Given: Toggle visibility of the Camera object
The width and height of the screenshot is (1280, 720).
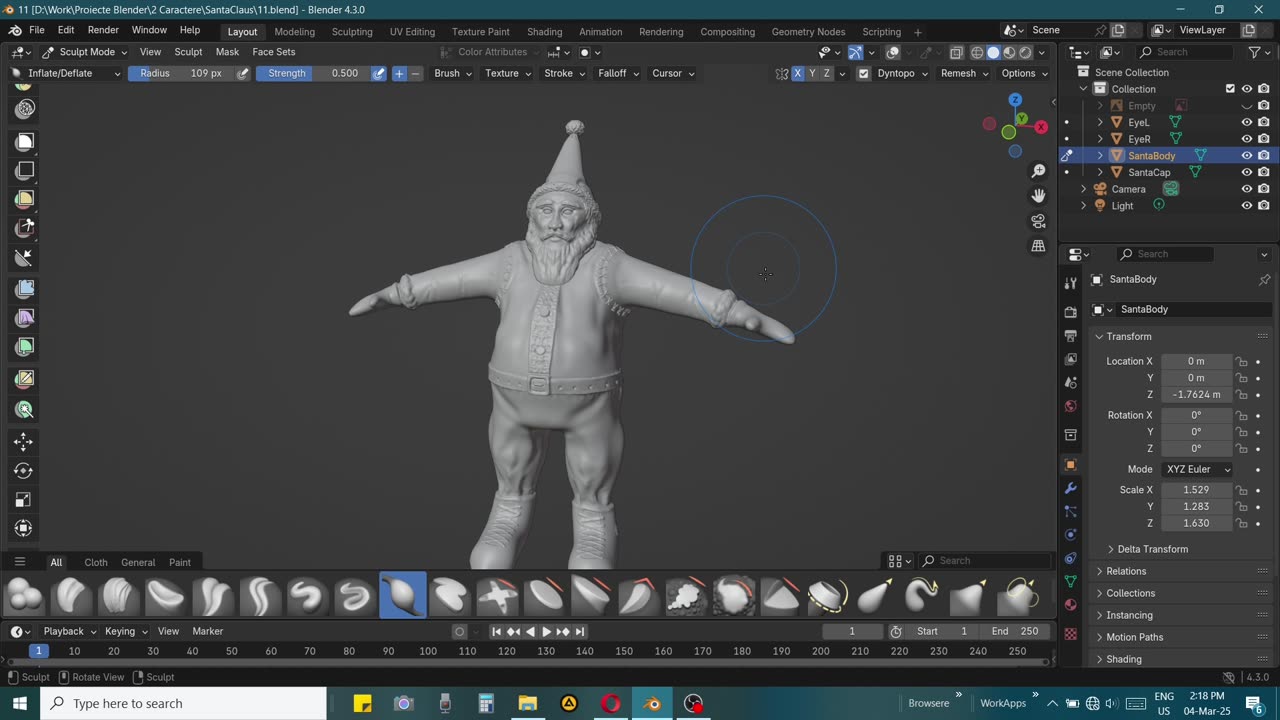Looking at the screenshot, I should click(x=1247, y=189).
